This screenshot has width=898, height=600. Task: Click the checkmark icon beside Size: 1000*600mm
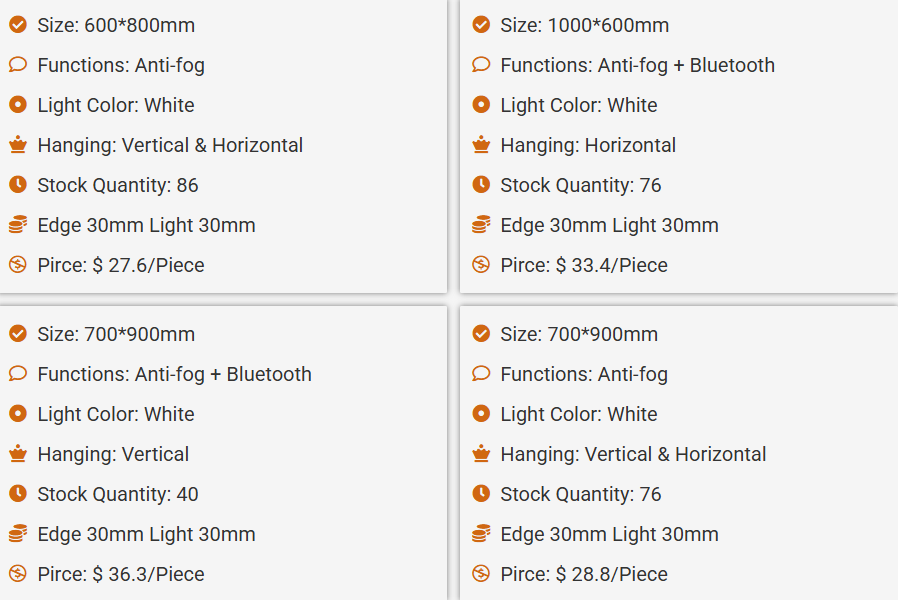click(x=481, y=25)
